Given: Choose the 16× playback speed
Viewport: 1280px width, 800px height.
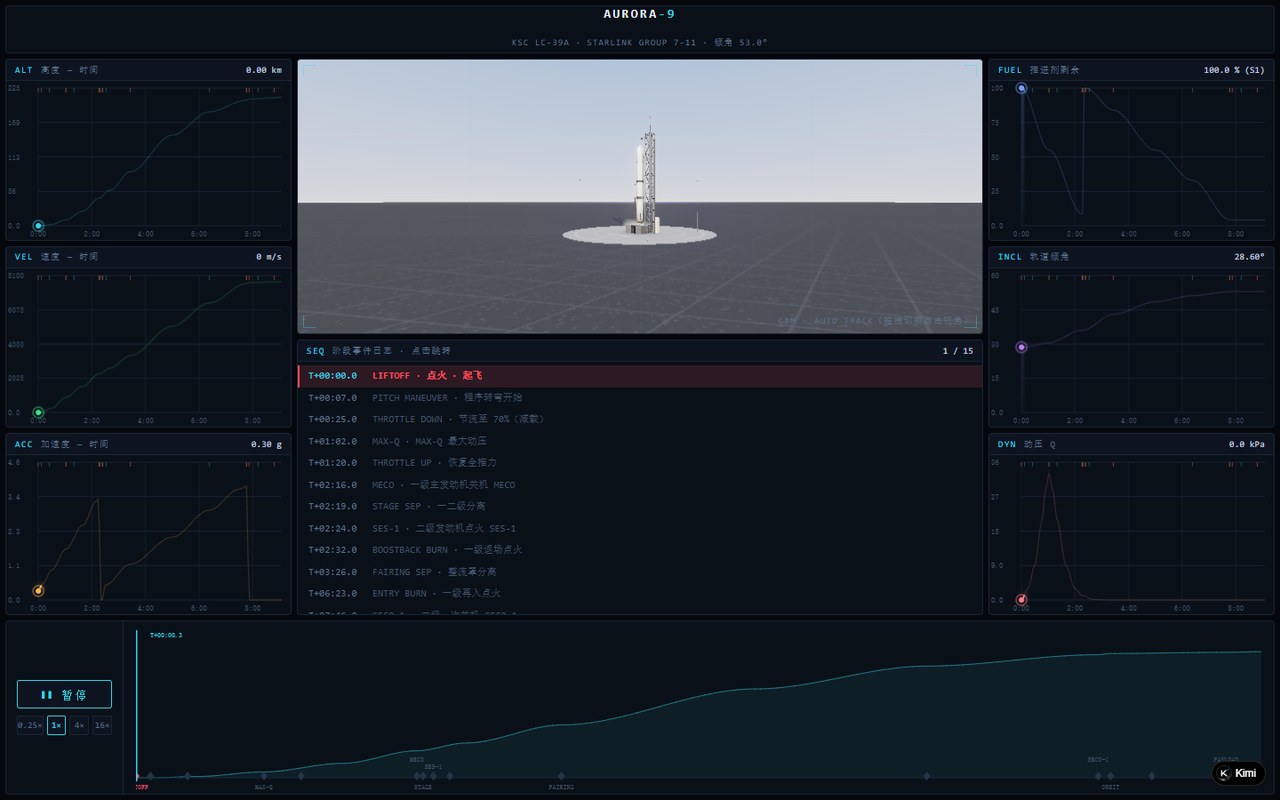Looking at the screenshot, I should point(102,725).
